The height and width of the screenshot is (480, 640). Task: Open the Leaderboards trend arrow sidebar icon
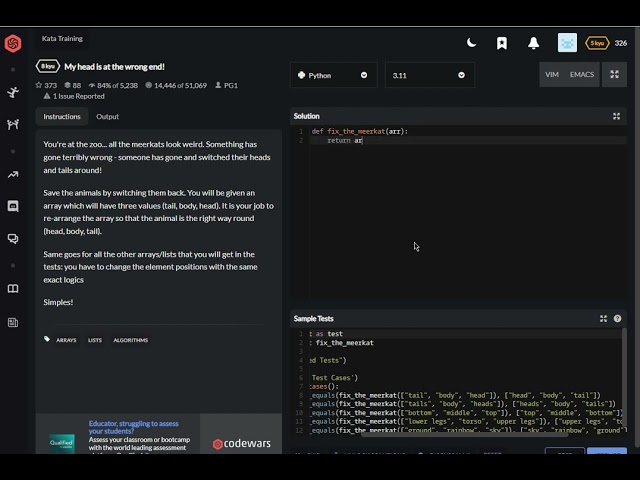click(x=13, y=175)
